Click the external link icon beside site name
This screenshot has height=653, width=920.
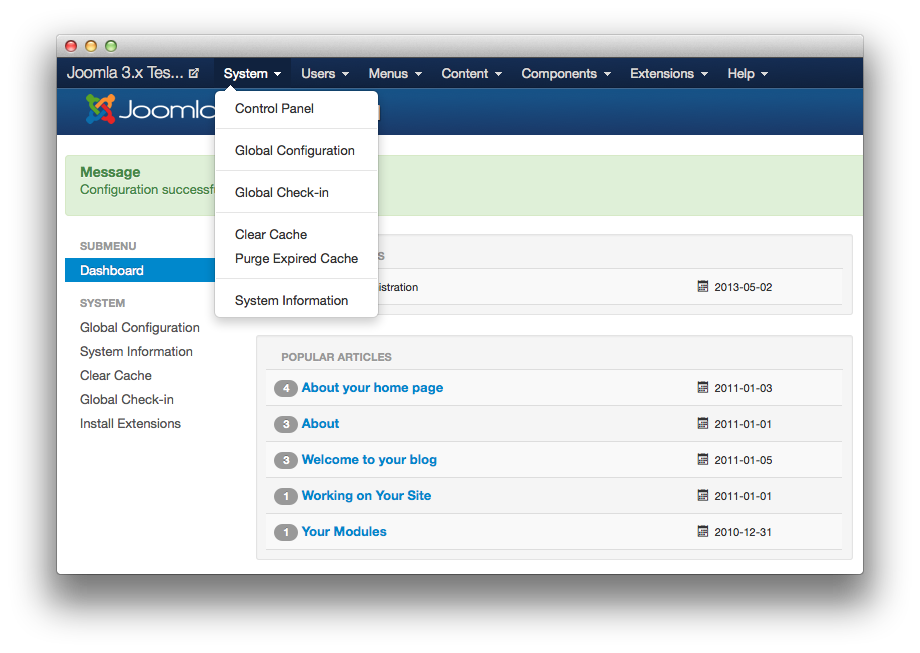[194, 74]
